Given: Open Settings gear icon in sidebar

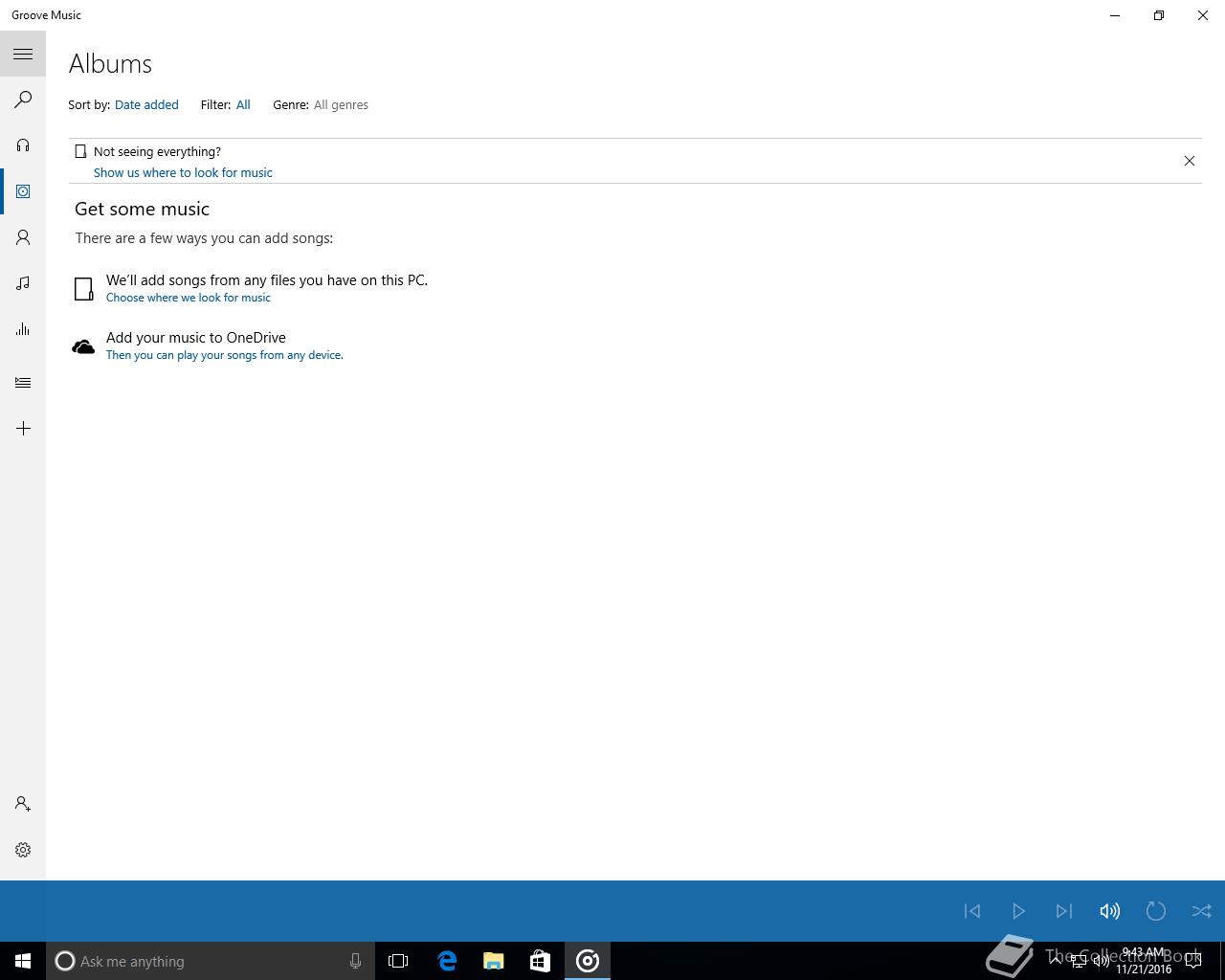Looking at the screenshot, I should pyautogui.click(x=23, y=850).
